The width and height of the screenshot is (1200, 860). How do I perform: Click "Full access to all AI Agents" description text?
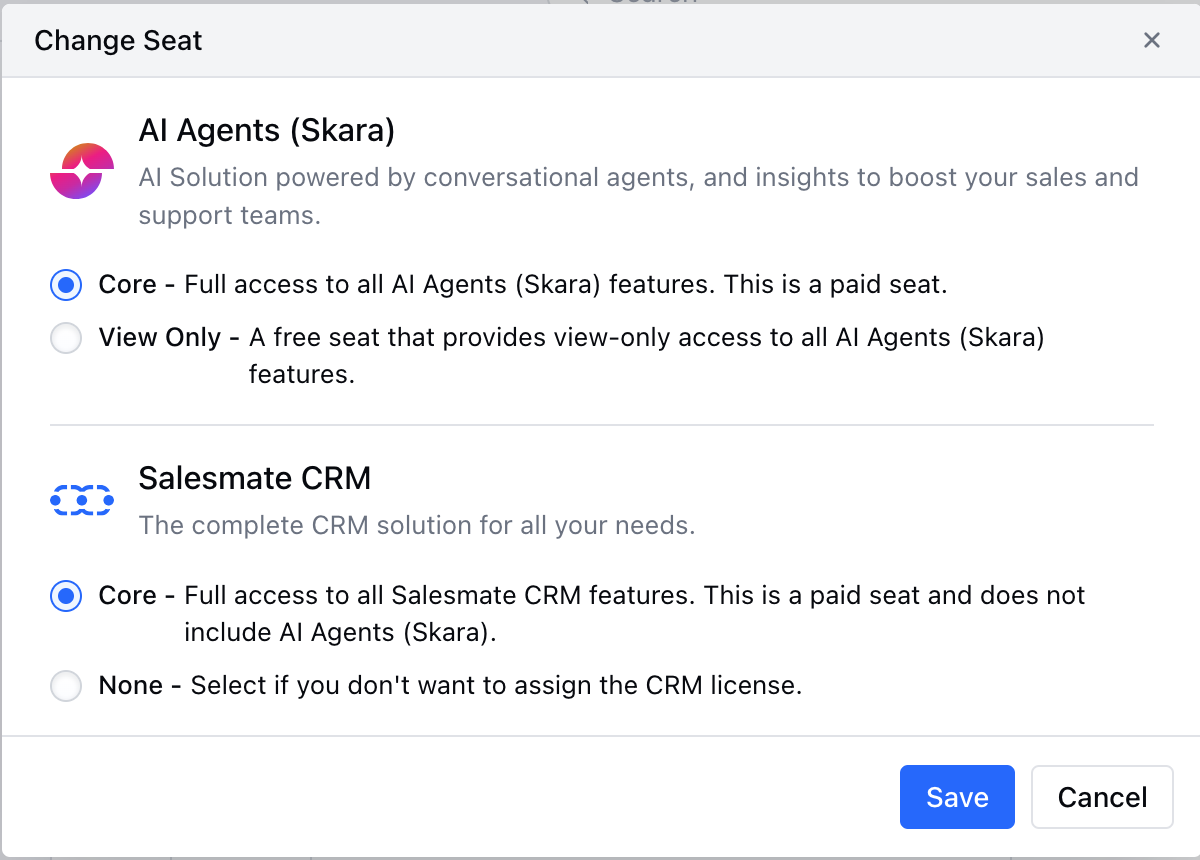tap(450, 285)
